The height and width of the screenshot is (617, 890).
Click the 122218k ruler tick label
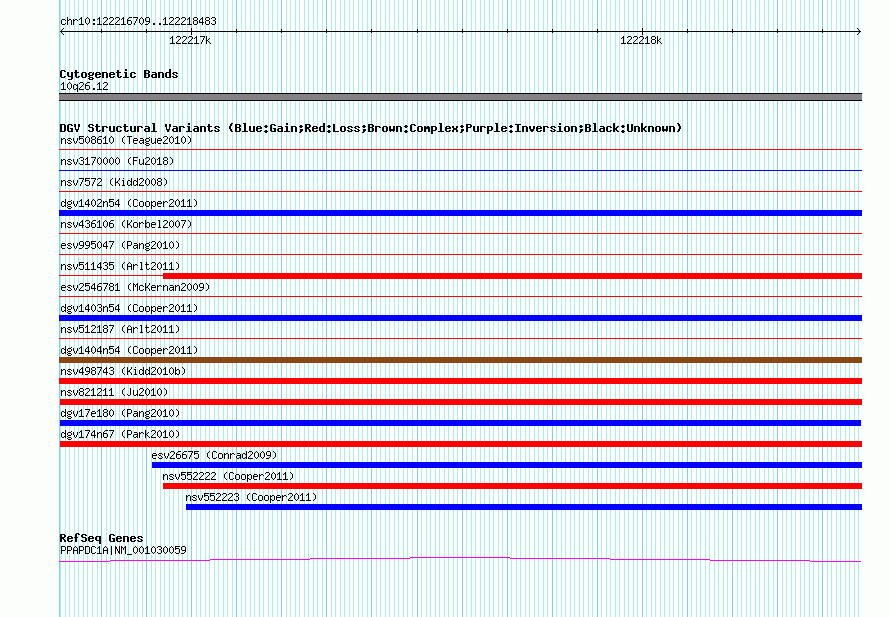click(x=641, y=40)
